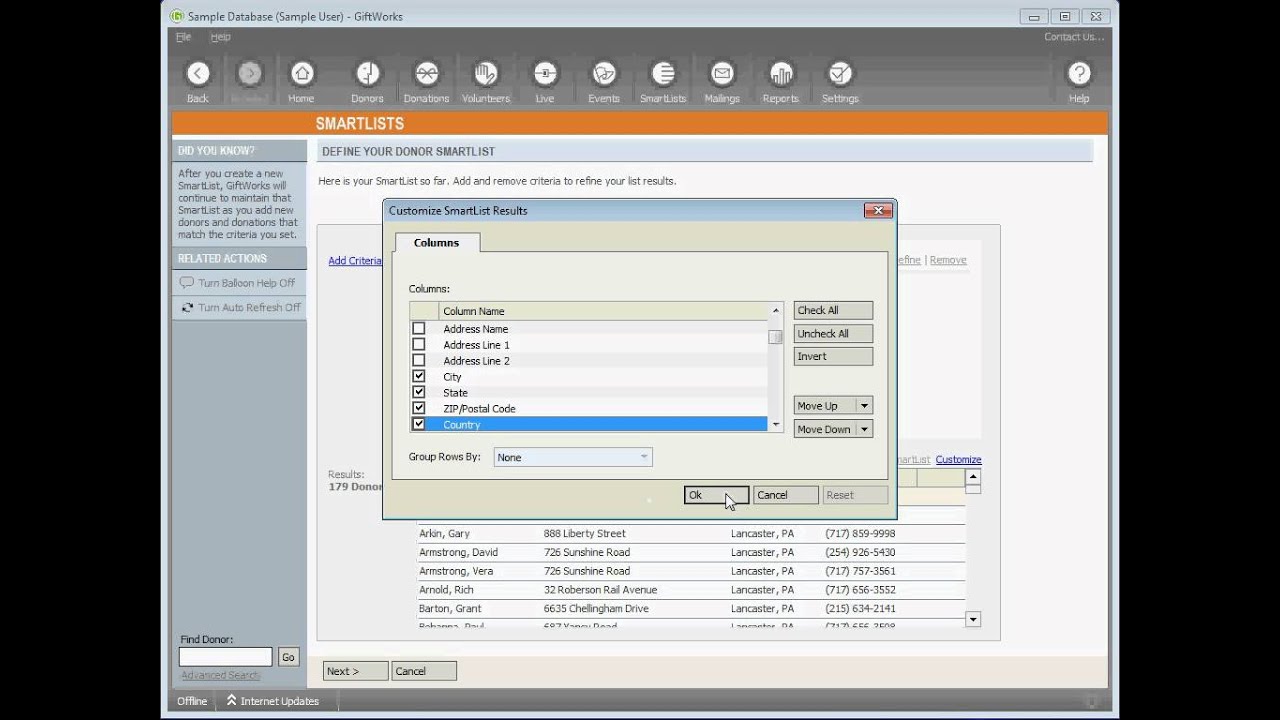
Task: Open the Volunteers toolbar icon
Action: (486, 74)
